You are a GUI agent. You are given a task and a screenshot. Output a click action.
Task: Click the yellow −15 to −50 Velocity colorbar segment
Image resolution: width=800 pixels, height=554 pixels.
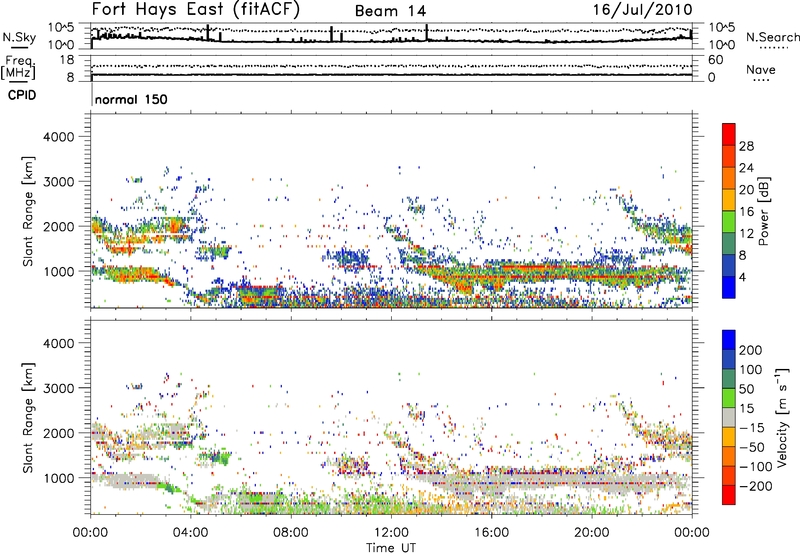(729, 437)
